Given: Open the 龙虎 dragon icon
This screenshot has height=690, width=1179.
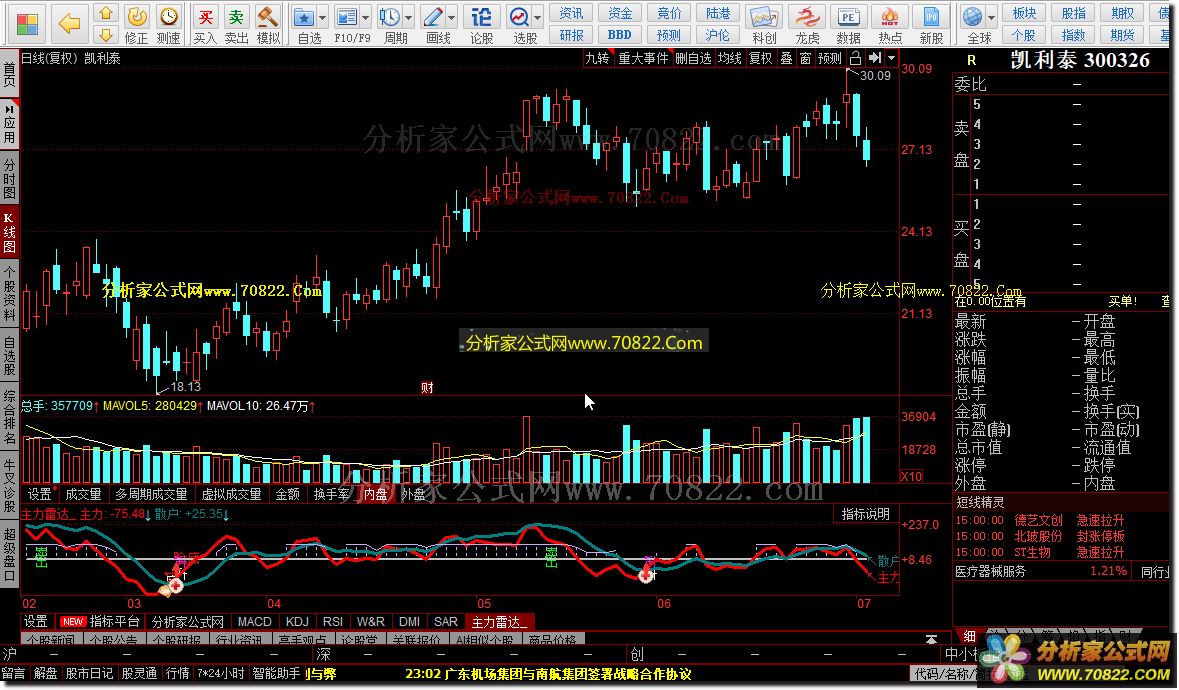Looking at the screenshot, I should click(x=807, y=17).
